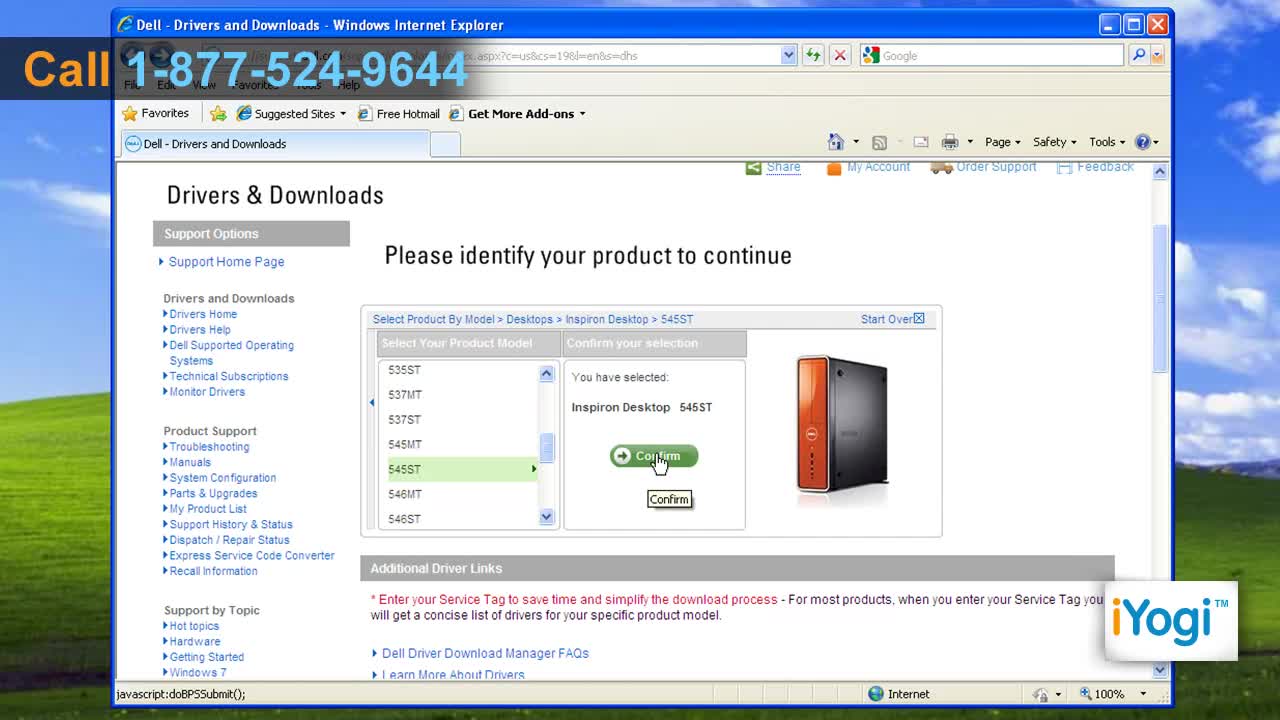
Task: Select 546ST in the model list
Action: point(404,519)
